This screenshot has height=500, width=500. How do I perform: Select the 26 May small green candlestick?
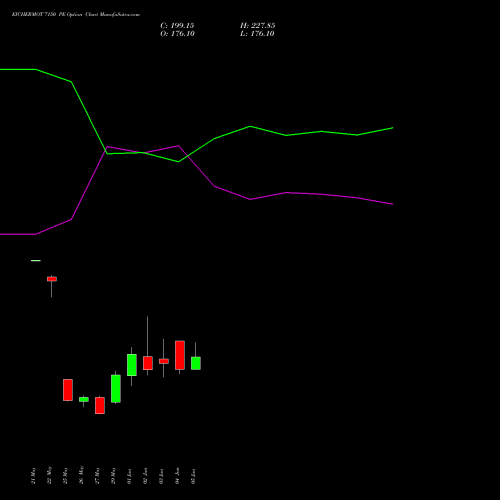84,399
